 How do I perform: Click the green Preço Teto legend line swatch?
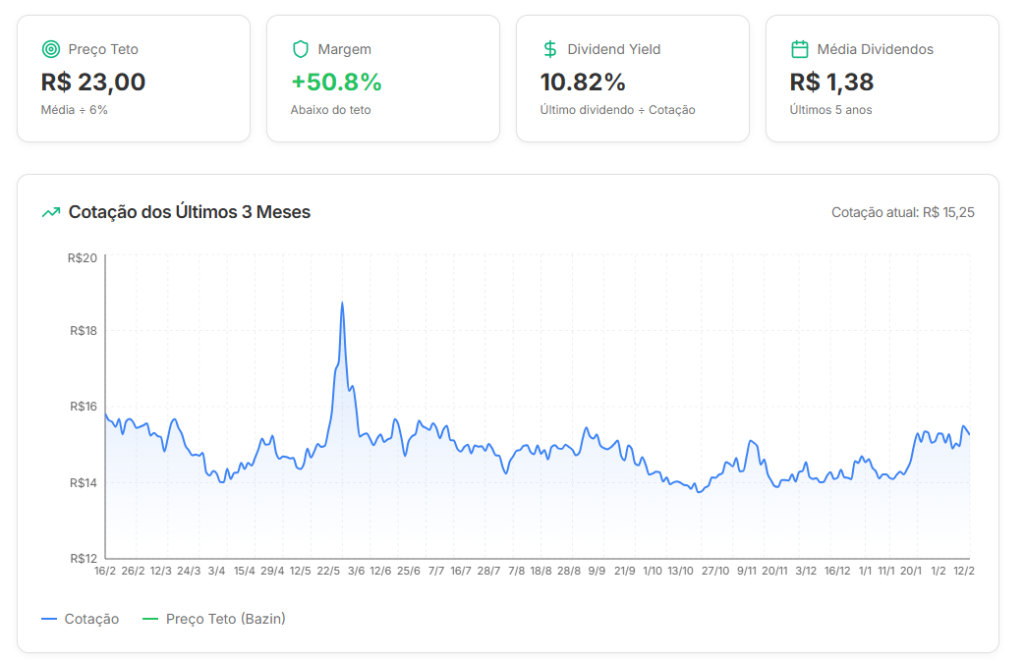pos(151,619)
